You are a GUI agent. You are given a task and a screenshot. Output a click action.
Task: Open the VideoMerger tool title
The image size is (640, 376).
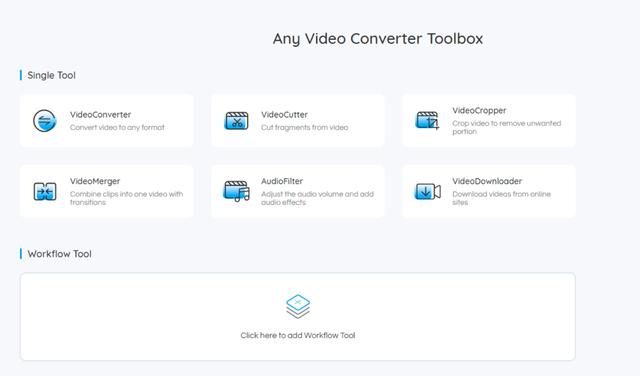click(x=95, y=181)
